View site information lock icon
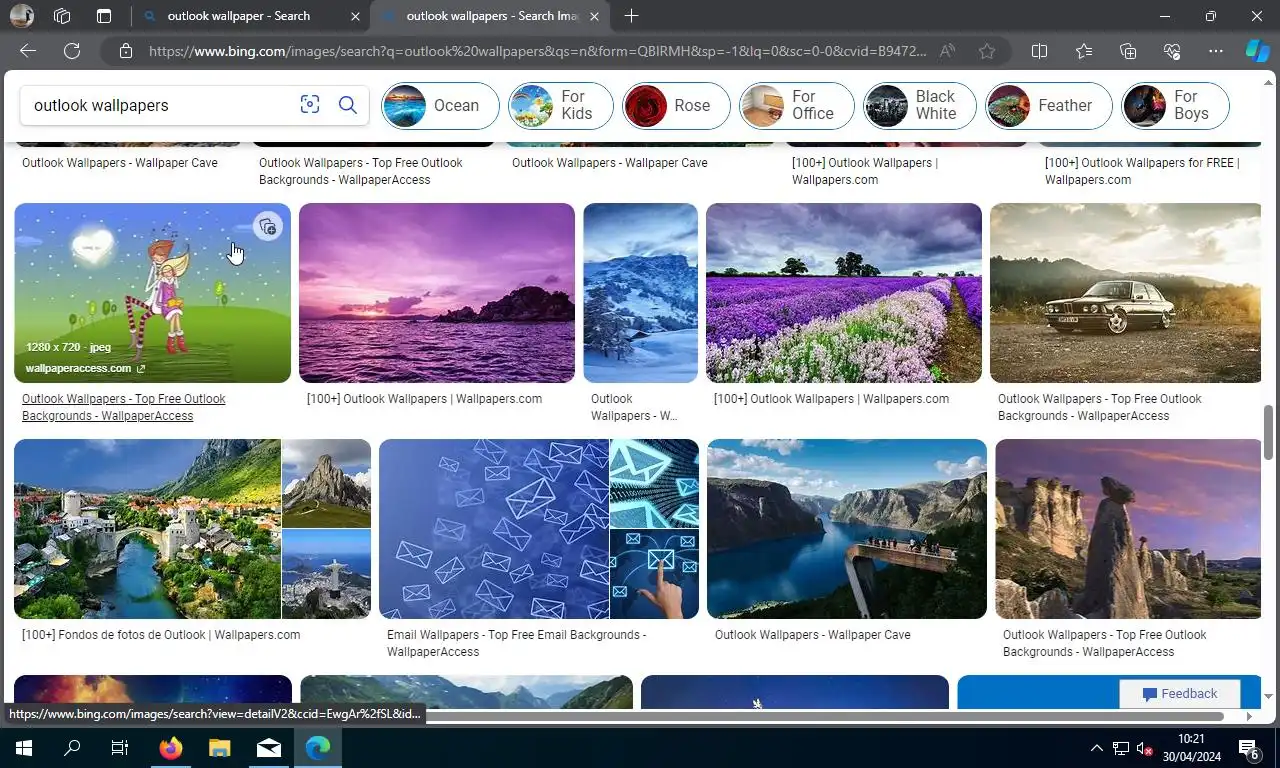 point(125,51)
